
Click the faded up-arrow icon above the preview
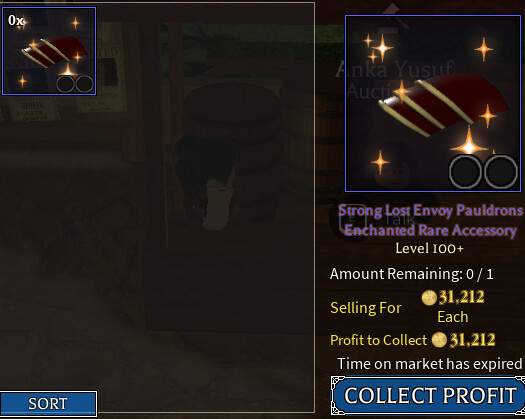(x=395, y=17)
